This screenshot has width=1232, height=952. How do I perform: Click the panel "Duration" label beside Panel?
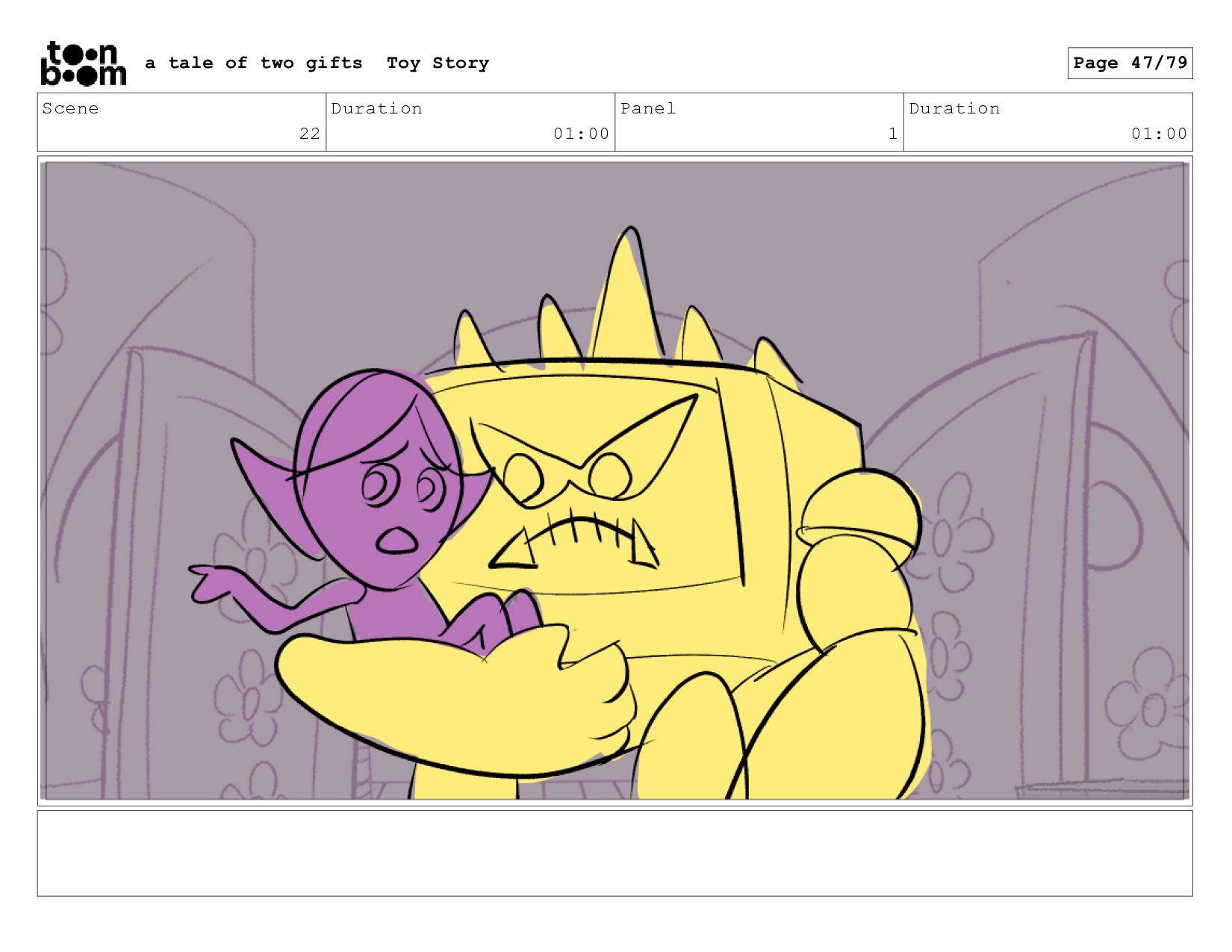(x=954, y=109)
